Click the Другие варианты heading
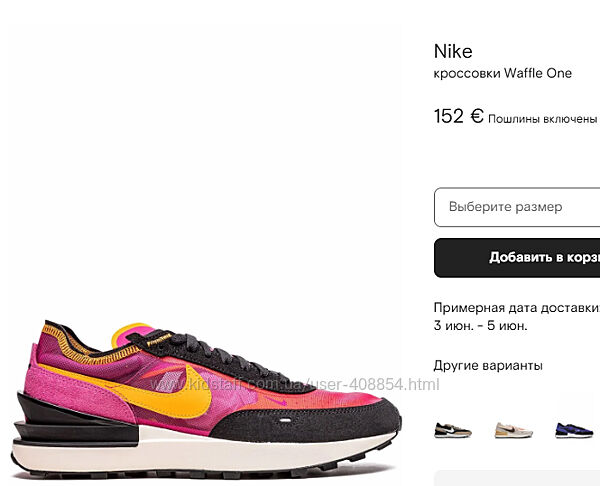This screenshot has height=486, width=600. (488, 365)
